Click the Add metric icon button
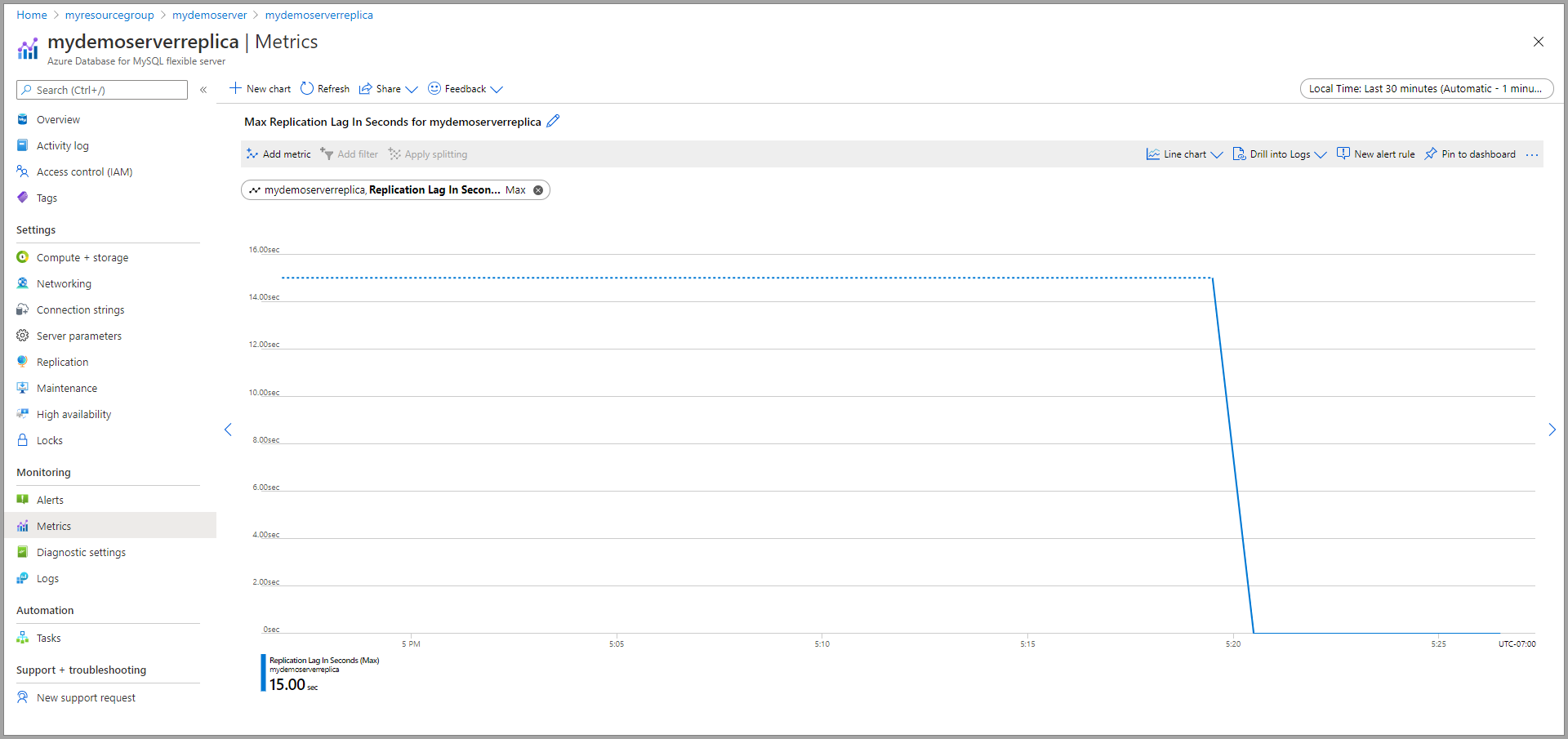Viewport: 1568px width, 739px height. tap(252, 154)
